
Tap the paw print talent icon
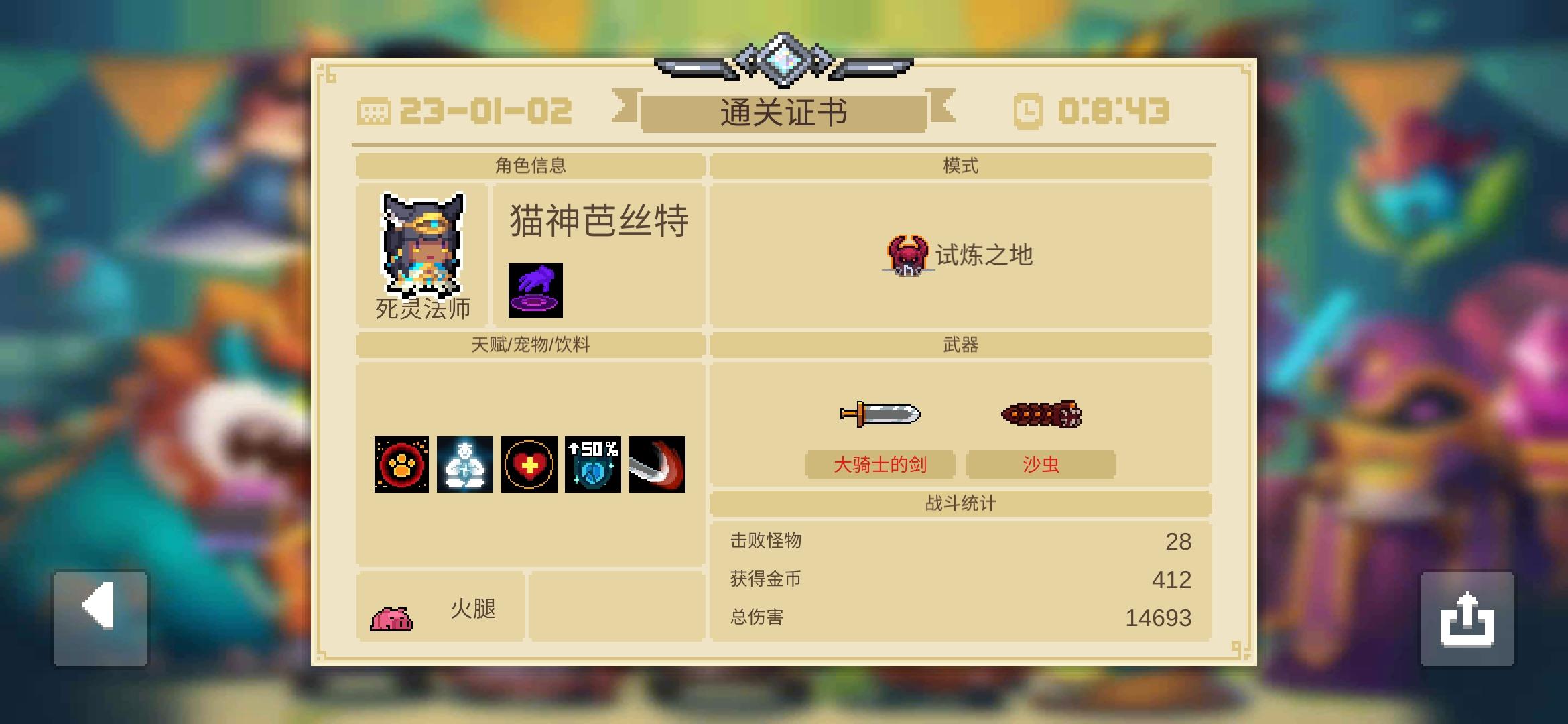401,465
